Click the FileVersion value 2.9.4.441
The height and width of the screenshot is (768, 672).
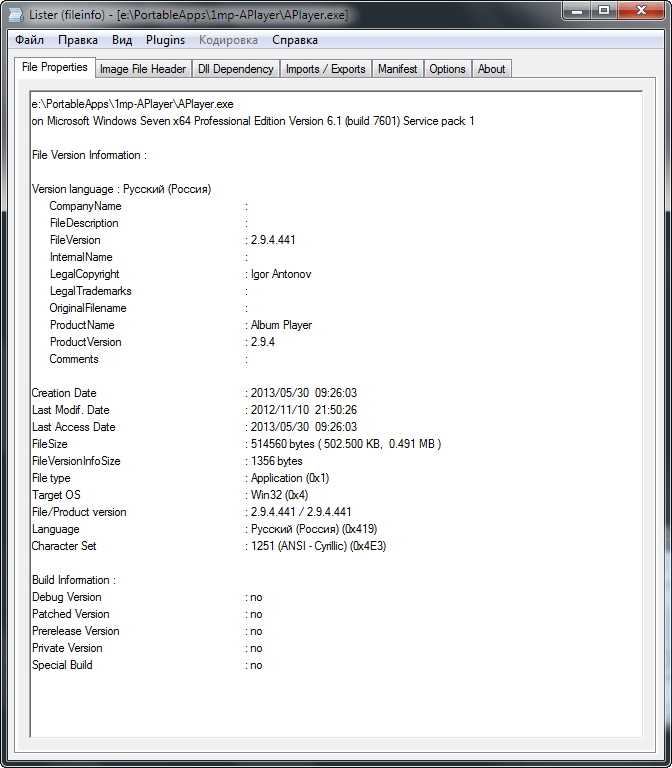pos(273,240)
